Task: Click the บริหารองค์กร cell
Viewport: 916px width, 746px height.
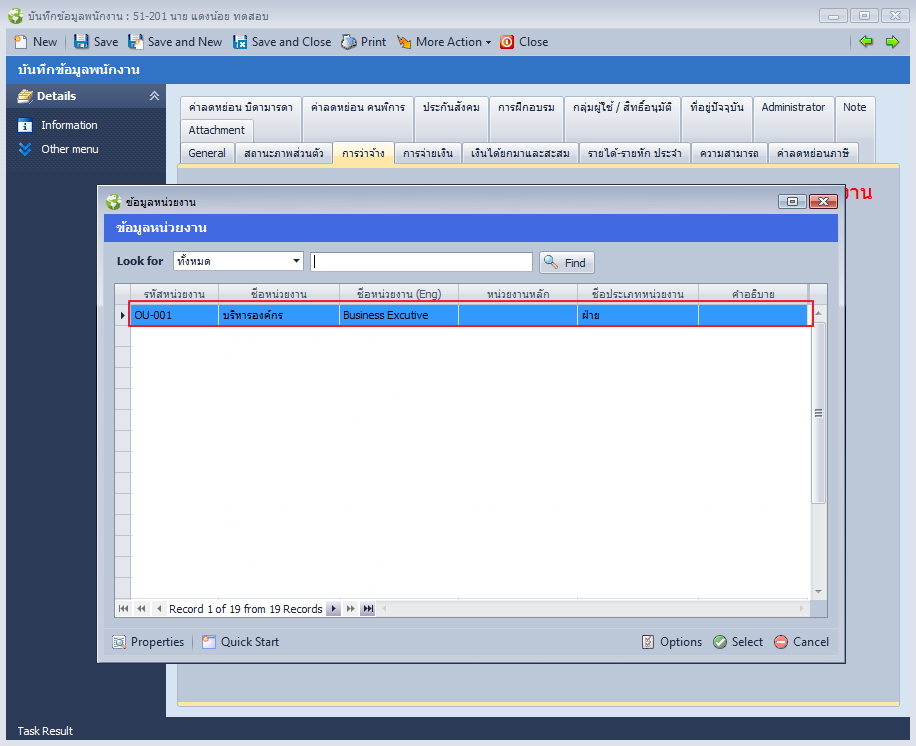Action: pyautogui.click(x=279, y=315)
